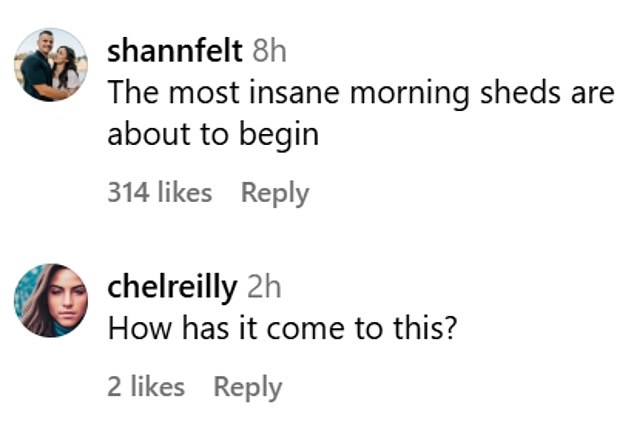
Task: Reply to chelreilly's comment
Action: coord(248,386)
